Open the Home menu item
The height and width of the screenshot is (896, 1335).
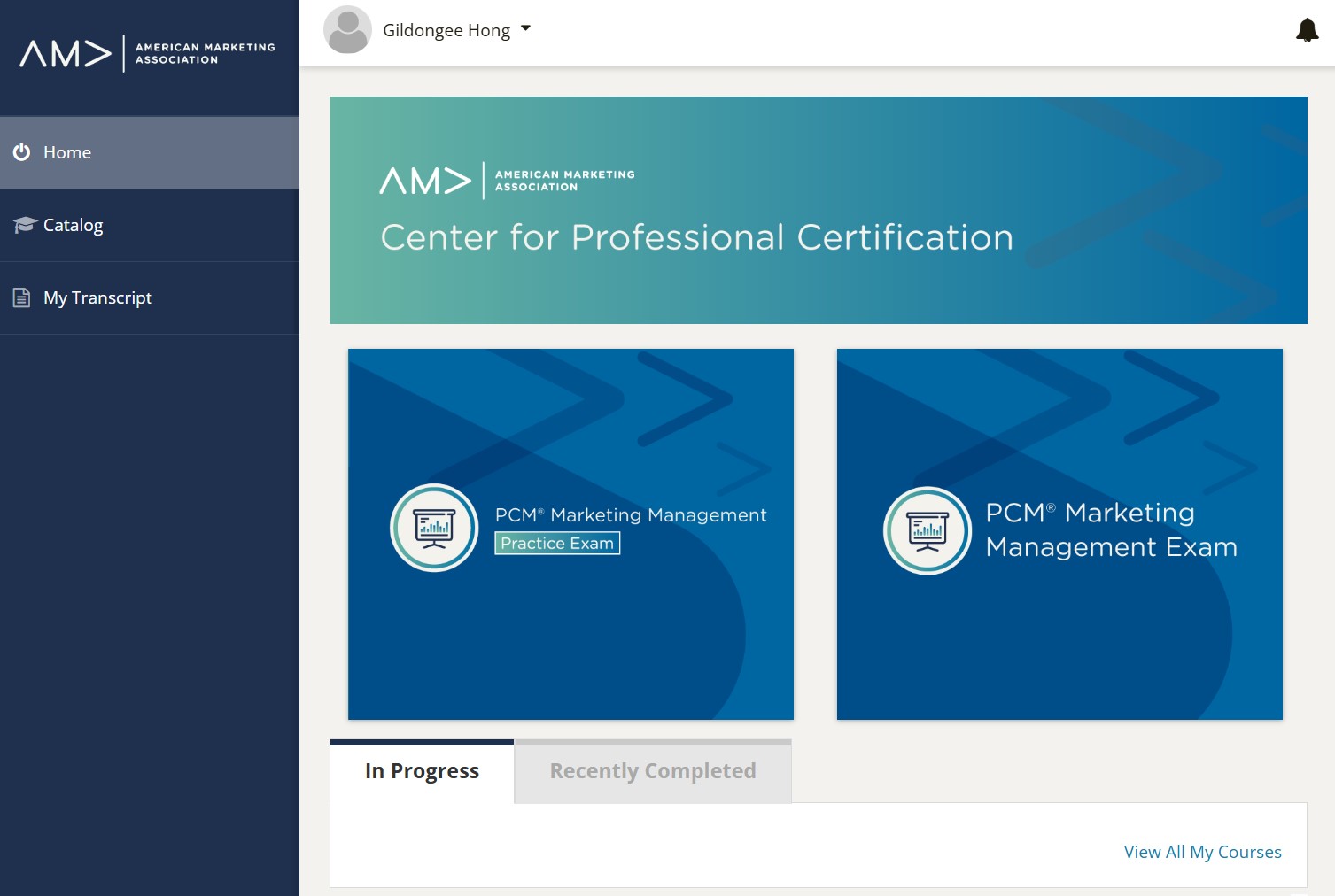pos(150,152)
